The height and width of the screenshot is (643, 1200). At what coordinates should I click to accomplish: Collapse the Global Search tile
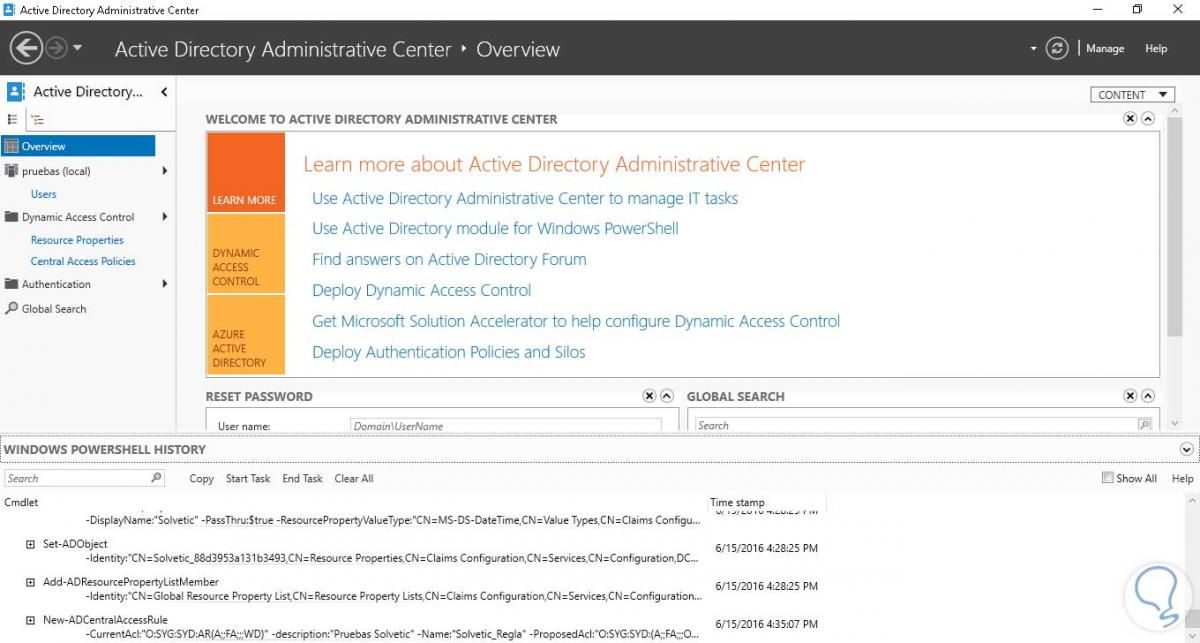[1148, 396]
